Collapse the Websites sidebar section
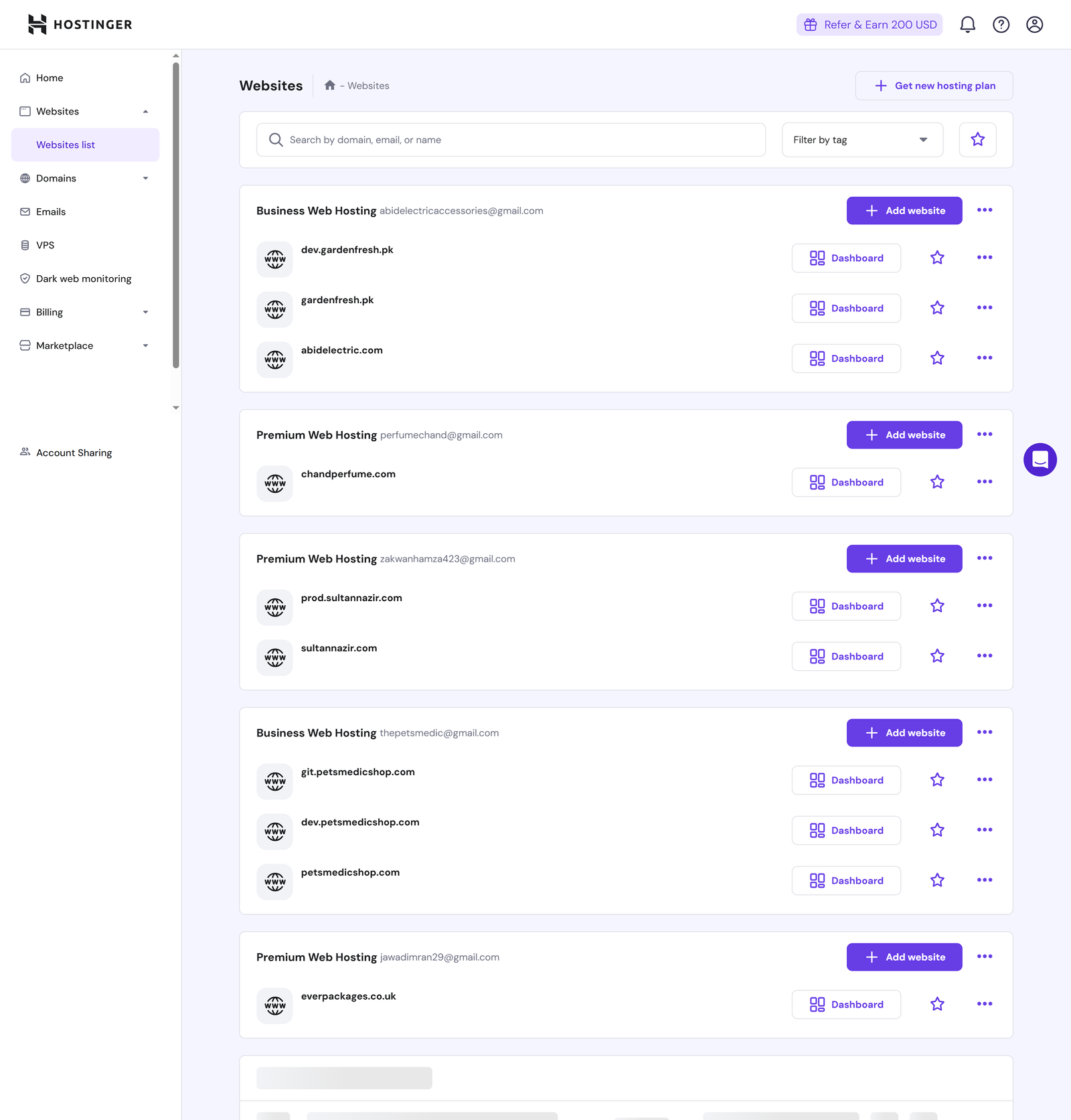Screen dimensions: 1071x1120 pyautogui.click(x=145, y=112)
